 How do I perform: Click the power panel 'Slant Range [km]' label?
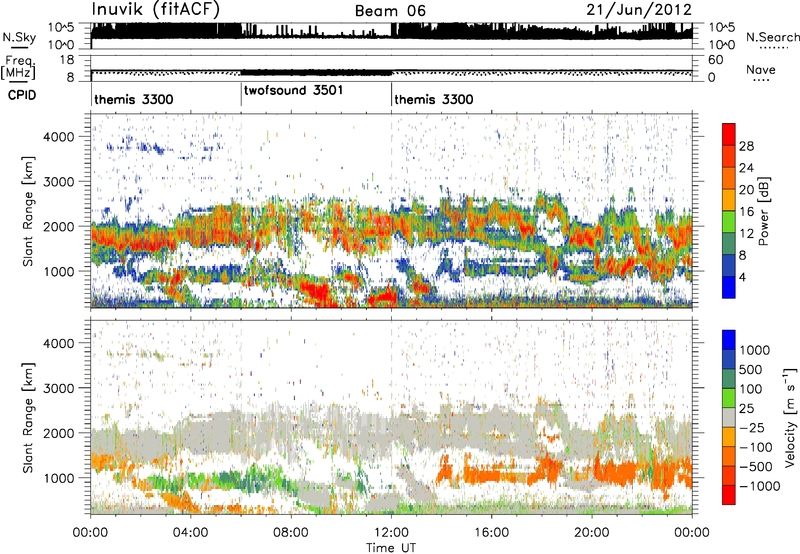click(x=28, y=211)
